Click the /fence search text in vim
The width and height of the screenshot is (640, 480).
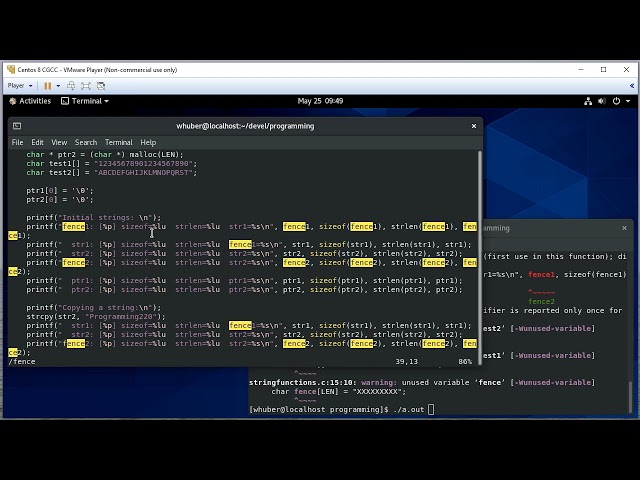22,362
